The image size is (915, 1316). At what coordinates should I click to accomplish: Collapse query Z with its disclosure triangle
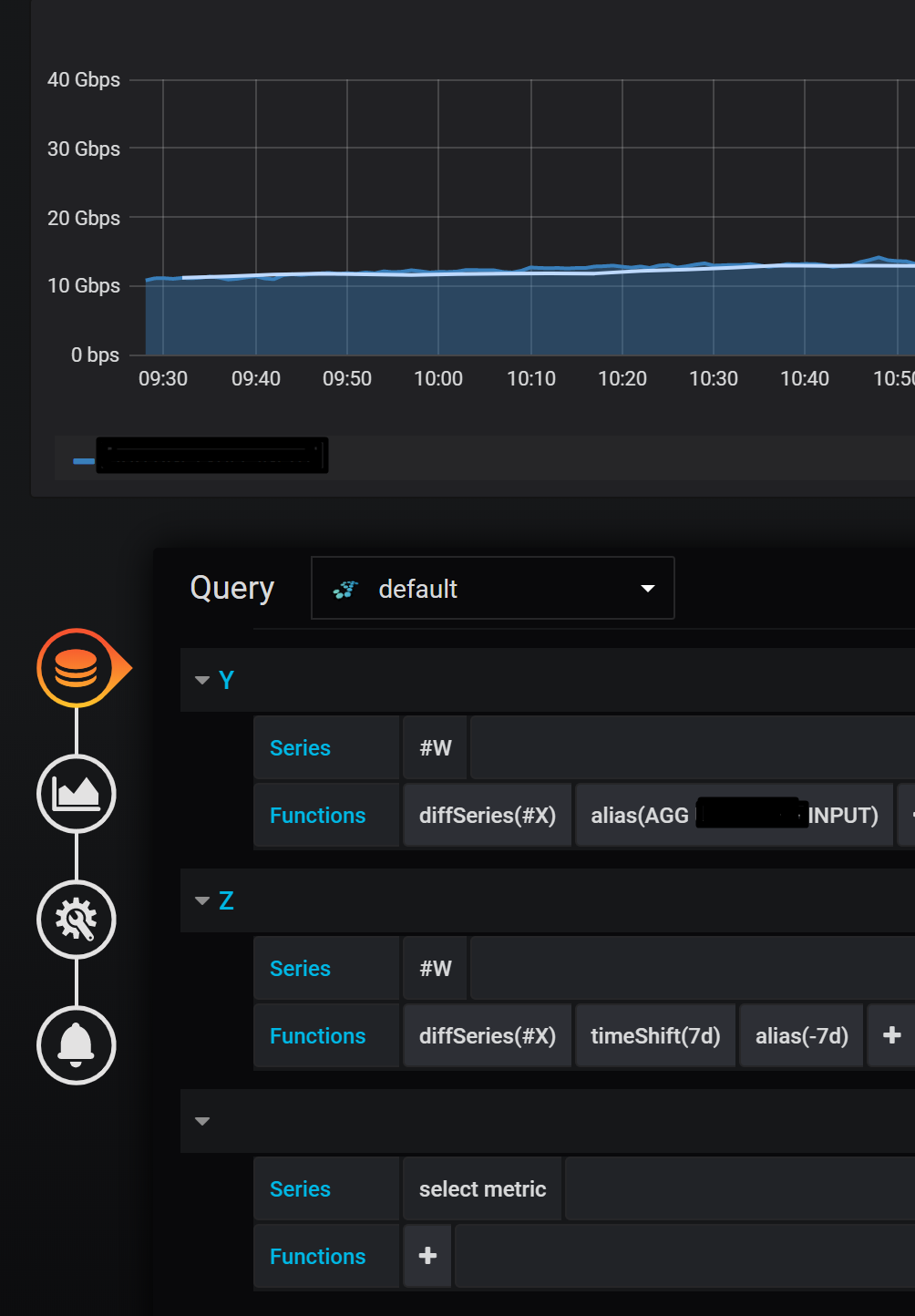click(x=201, y=900)
